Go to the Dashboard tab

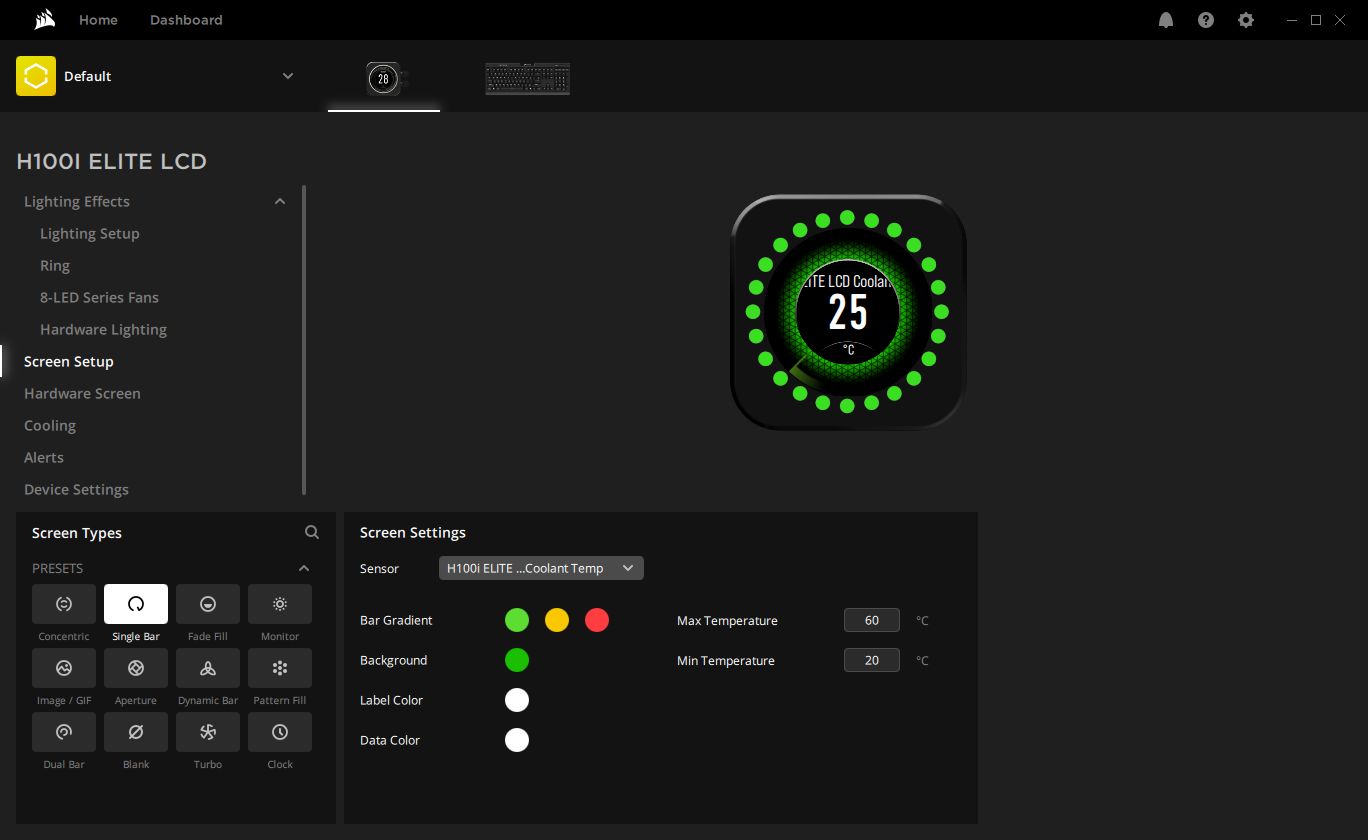pyautogui.click(x=186, y=20)
